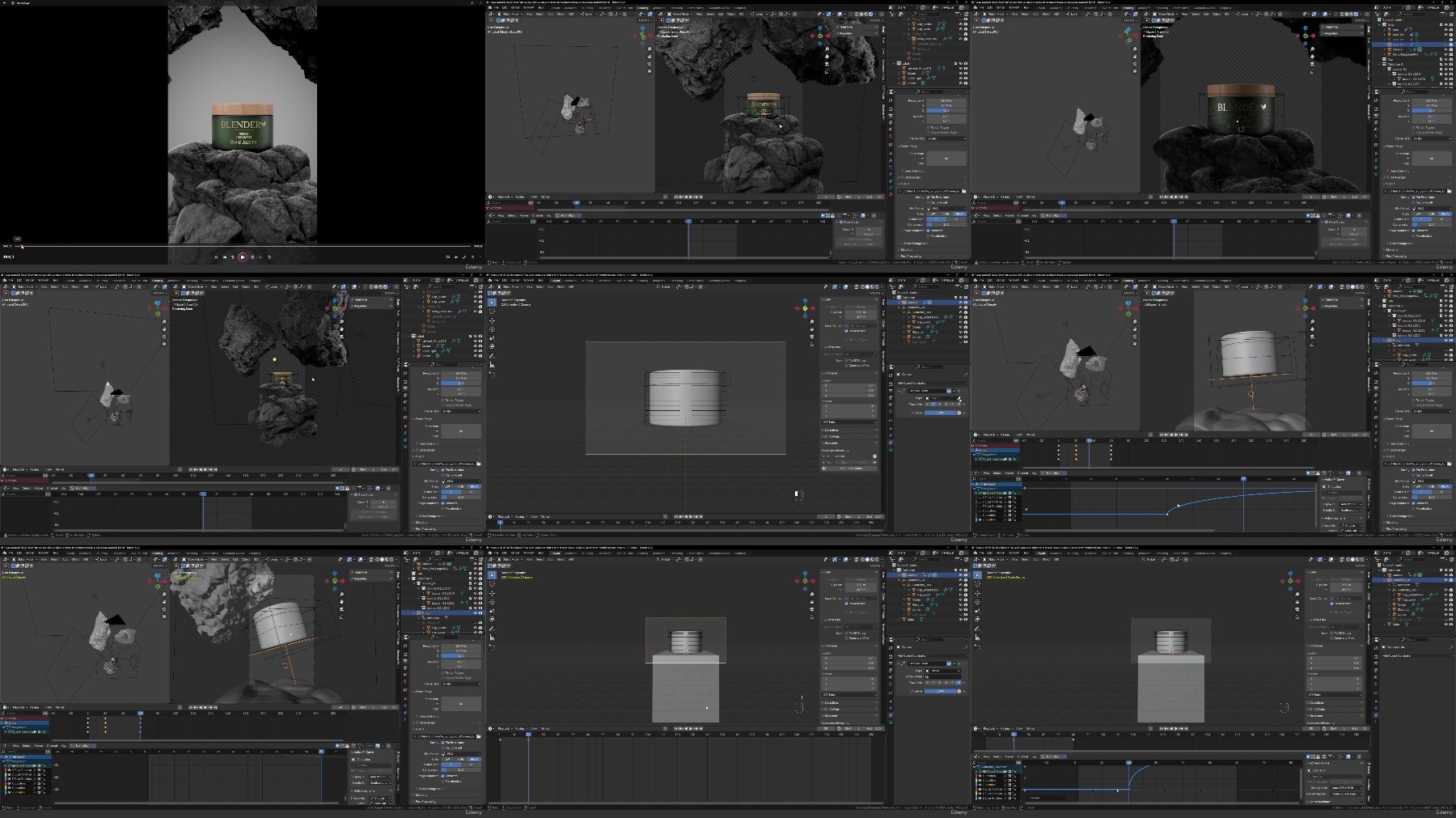Toggle Passepartout checkbox in pedestal-less jar sidebar

coord(846,331)
